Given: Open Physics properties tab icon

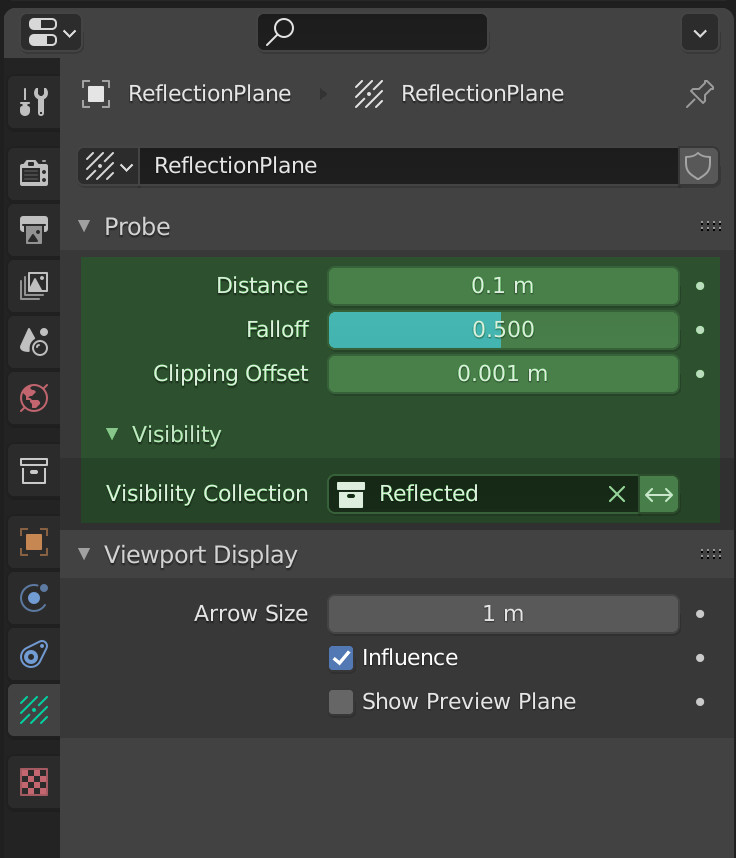Looking at the screenshot, I should pos(34,598).
